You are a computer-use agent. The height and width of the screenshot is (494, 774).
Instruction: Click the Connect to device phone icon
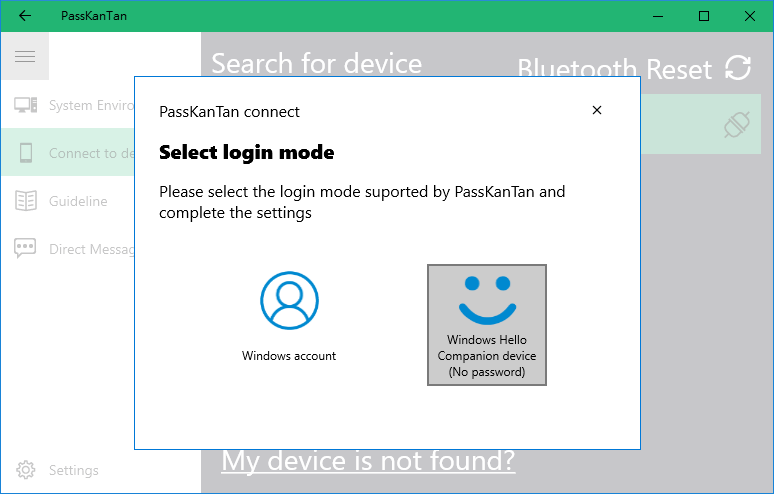coord(26,153)
